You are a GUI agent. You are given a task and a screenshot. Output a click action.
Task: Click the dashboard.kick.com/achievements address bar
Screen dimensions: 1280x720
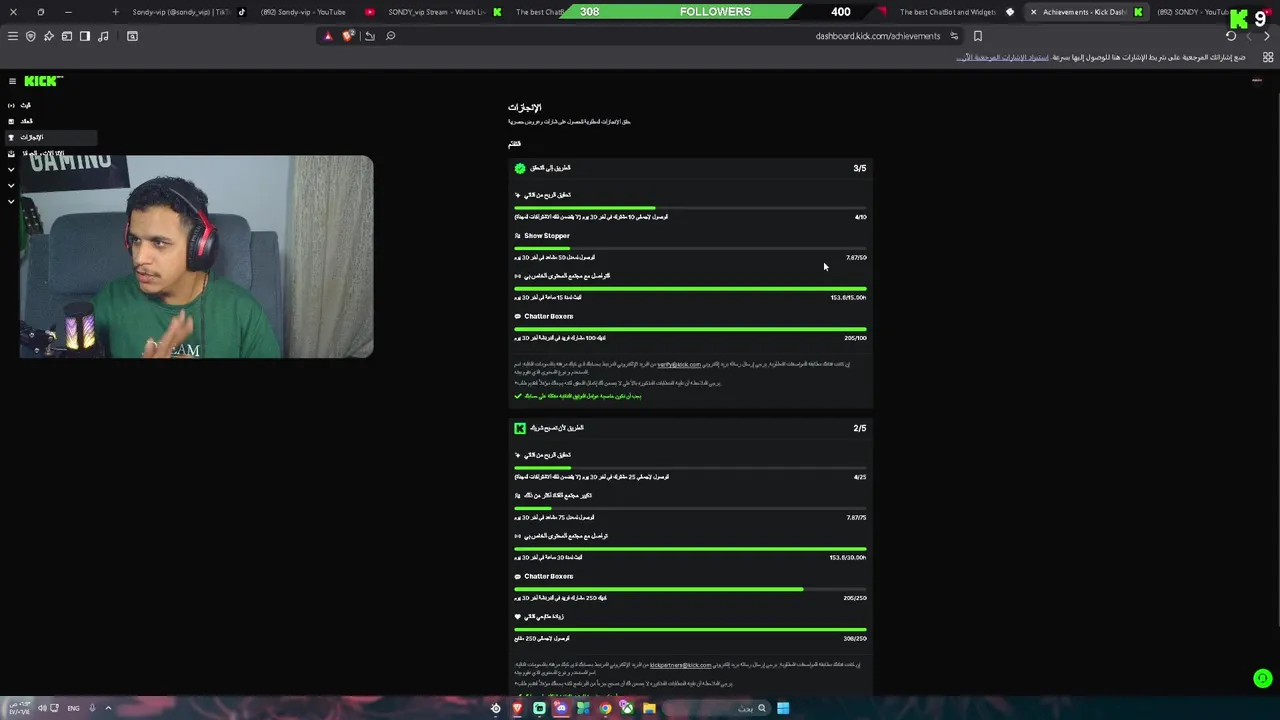[x=877, y=36]
